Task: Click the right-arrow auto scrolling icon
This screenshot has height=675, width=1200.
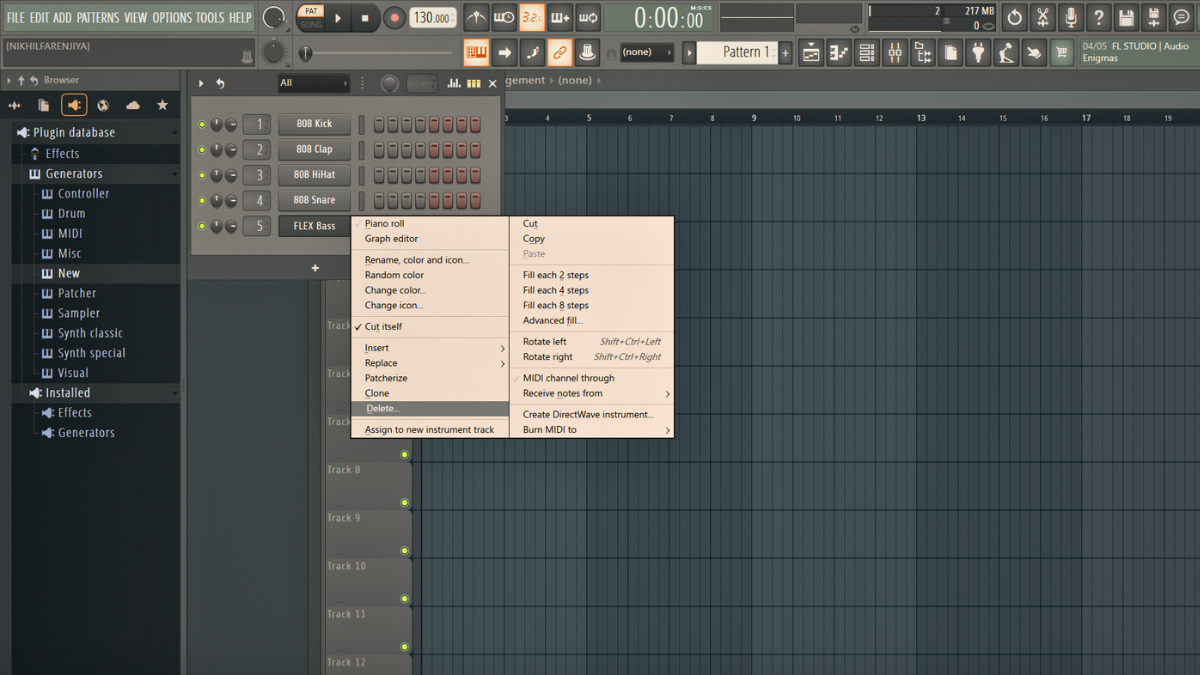Action: tap(504, 52)
